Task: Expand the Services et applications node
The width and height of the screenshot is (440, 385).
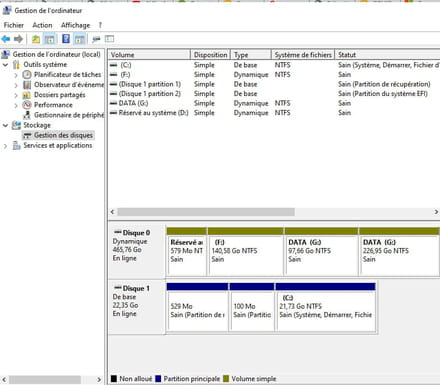Action: (x=5, y=146)
